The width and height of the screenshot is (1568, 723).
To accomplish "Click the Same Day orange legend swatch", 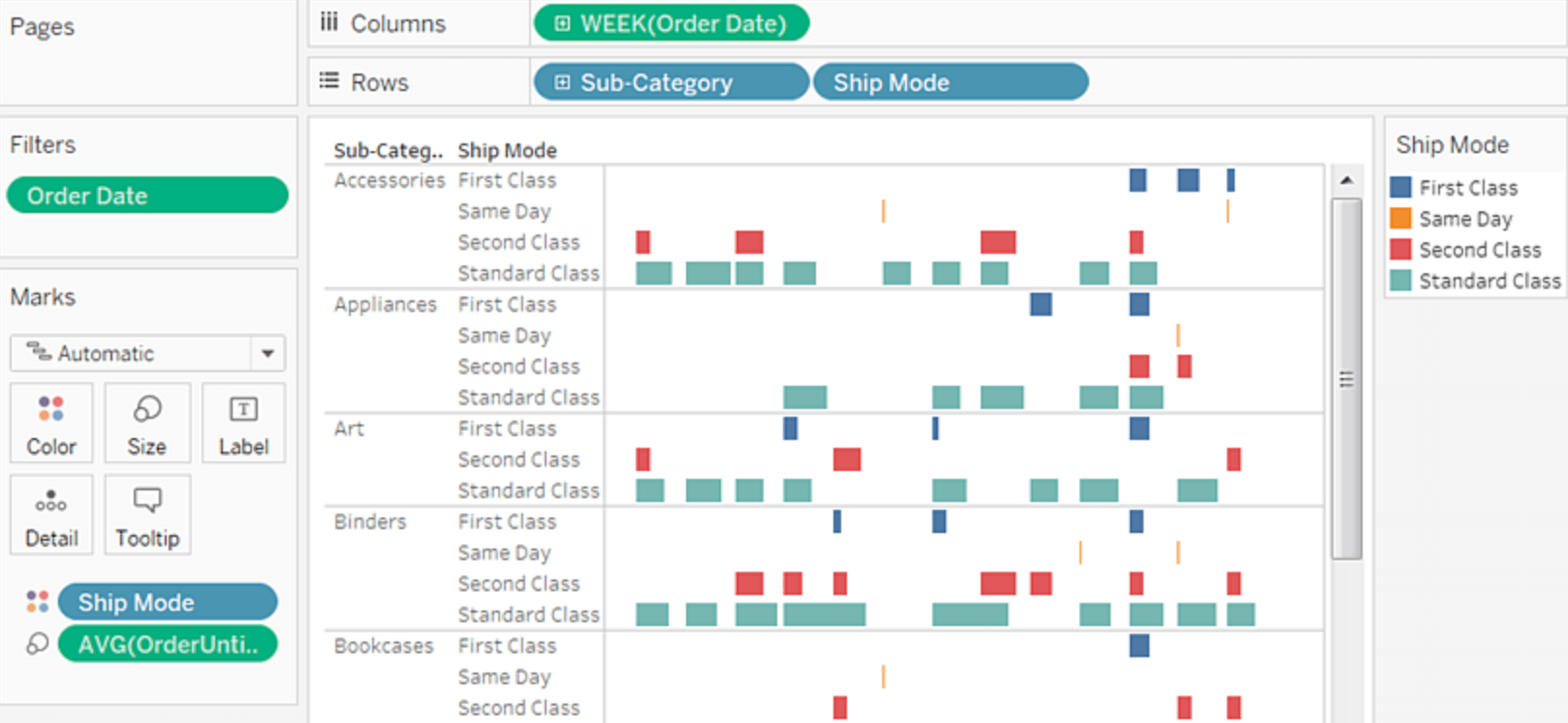I will tap(1400, 219).
